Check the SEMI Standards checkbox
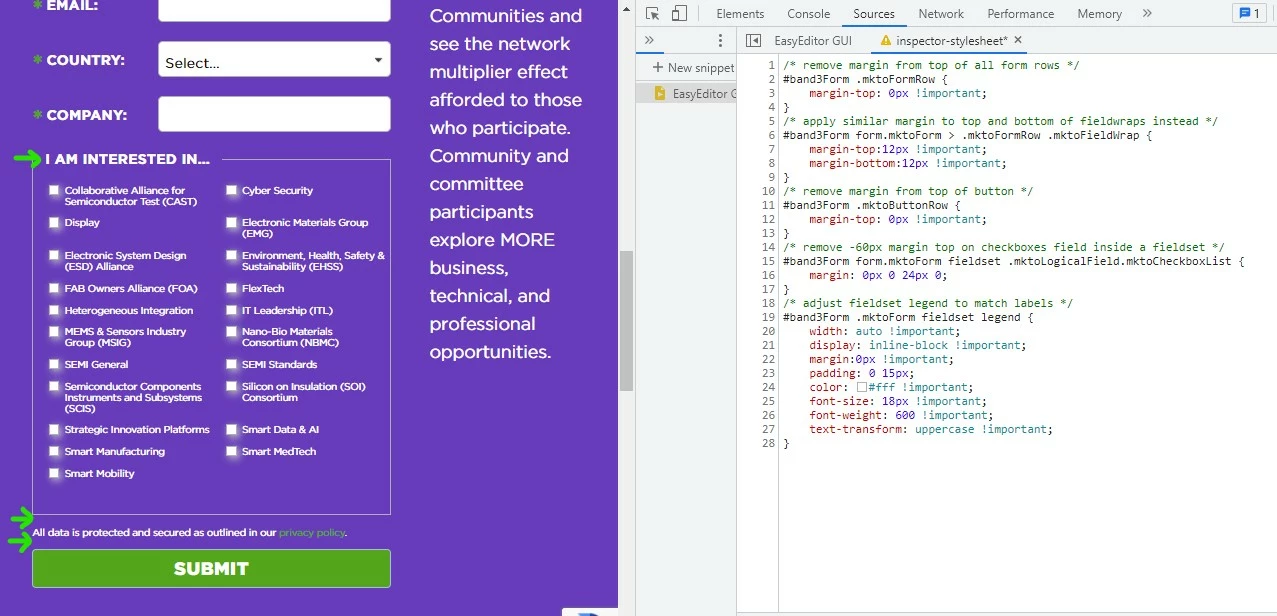1277x616 pixels. click(x=231, y=364)
